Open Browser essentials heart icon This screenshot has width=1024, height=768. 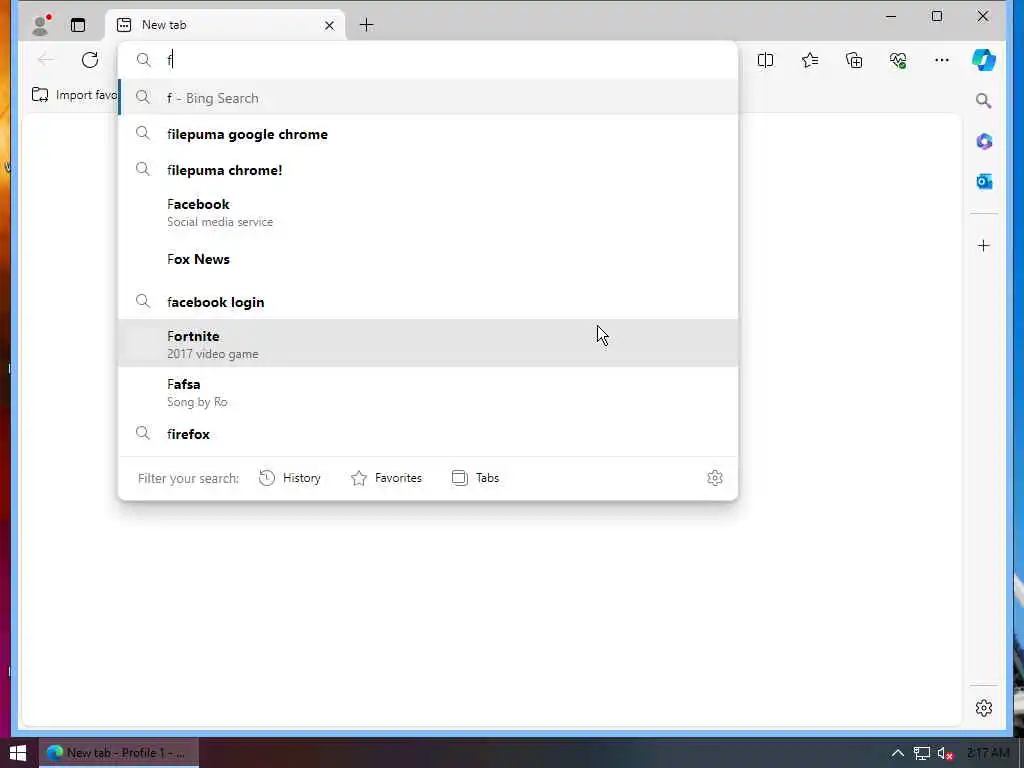(x=898, y=60)
